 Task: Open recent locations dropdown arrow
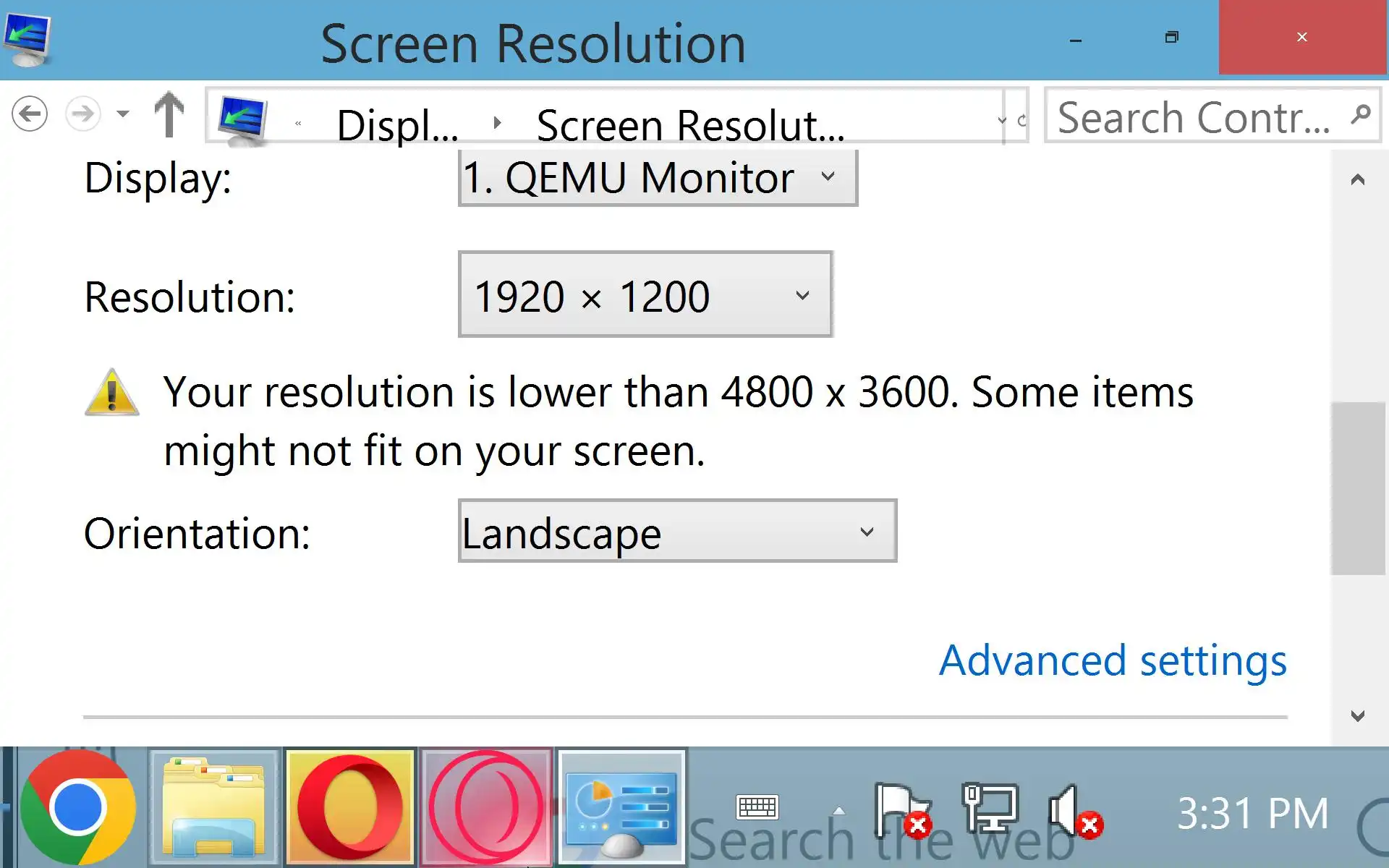(x=123, y=114)
